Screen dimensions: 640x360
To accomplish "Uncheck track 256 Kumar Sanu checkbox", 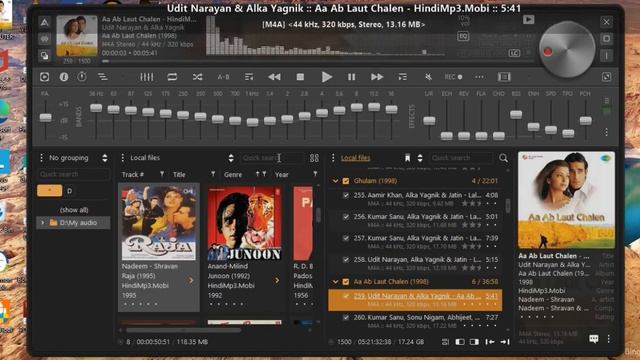I will coord(346,217).
